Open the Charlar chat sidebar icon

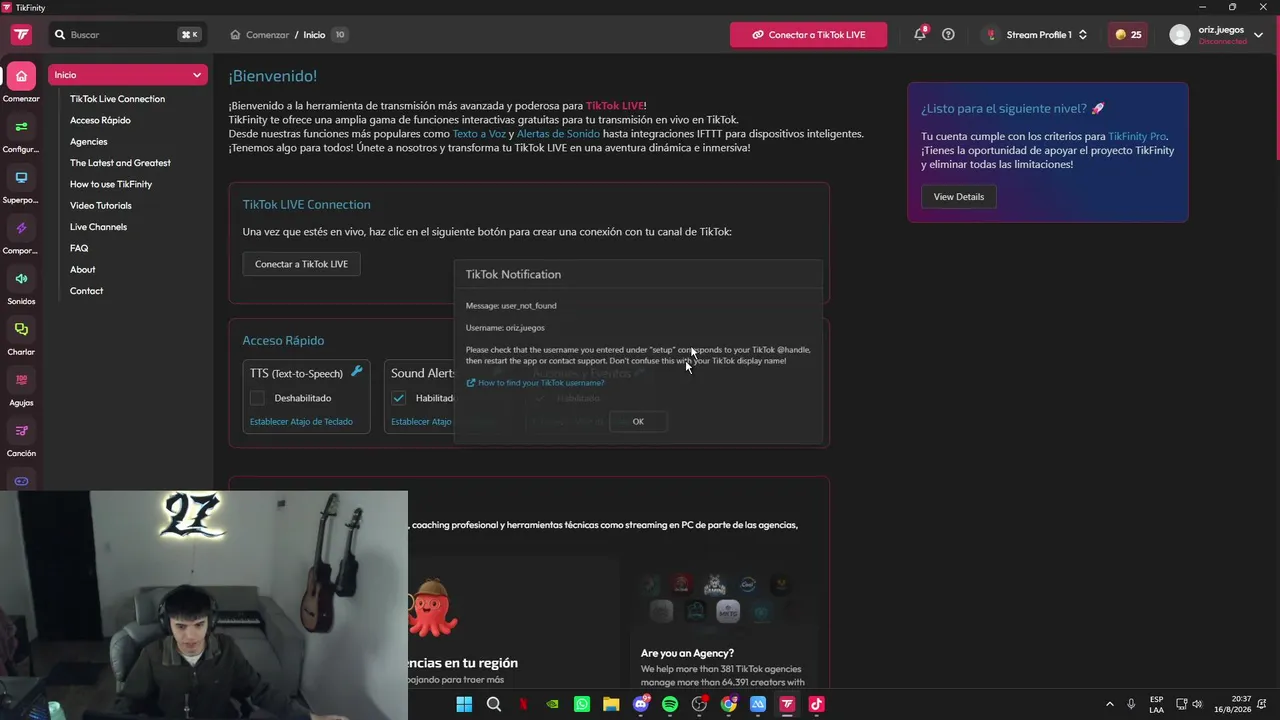(x=21, y=329)
